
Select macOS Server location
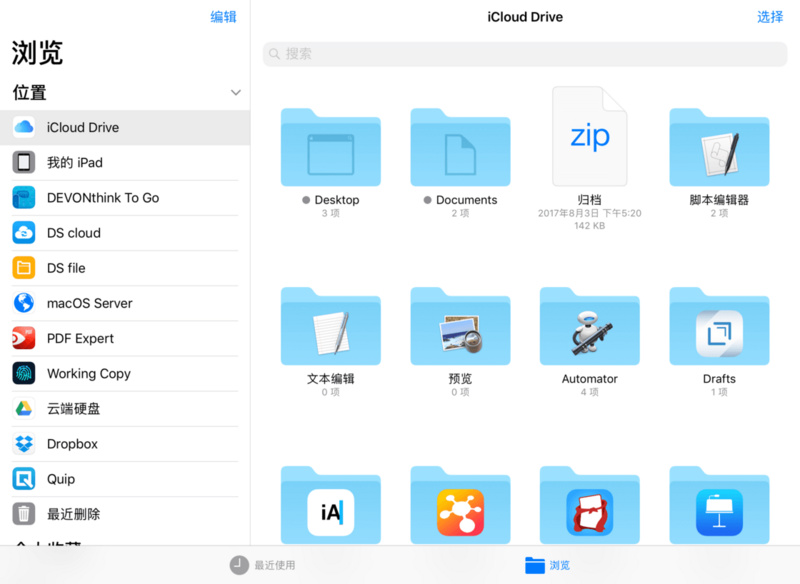coord(89,304)
